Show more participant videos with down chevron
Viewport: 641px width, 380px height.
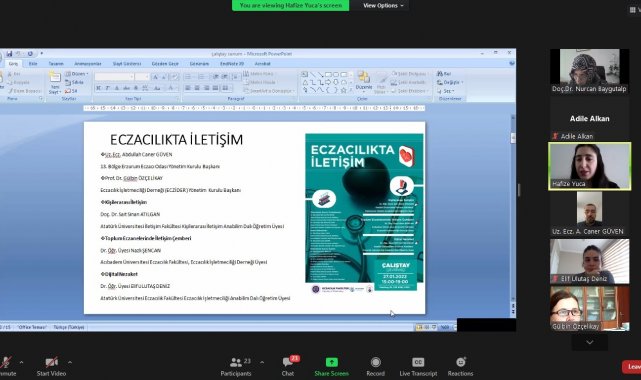pos(589,342)
